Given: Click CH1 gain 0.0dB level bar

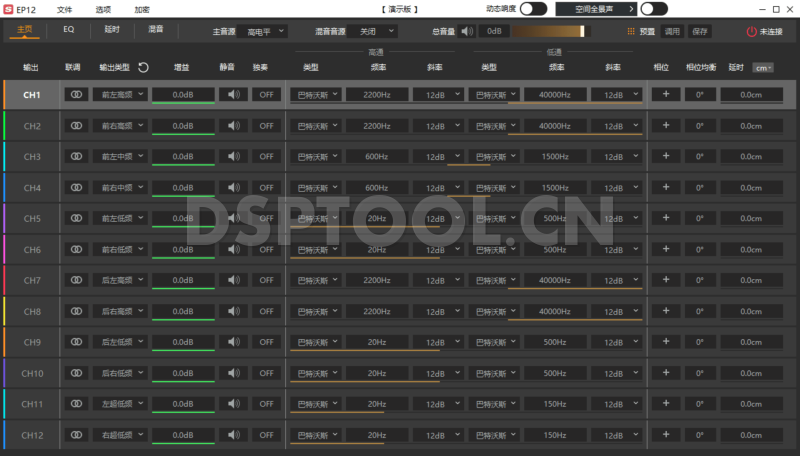Looking at the screenshot, I should tap(183, 95).
